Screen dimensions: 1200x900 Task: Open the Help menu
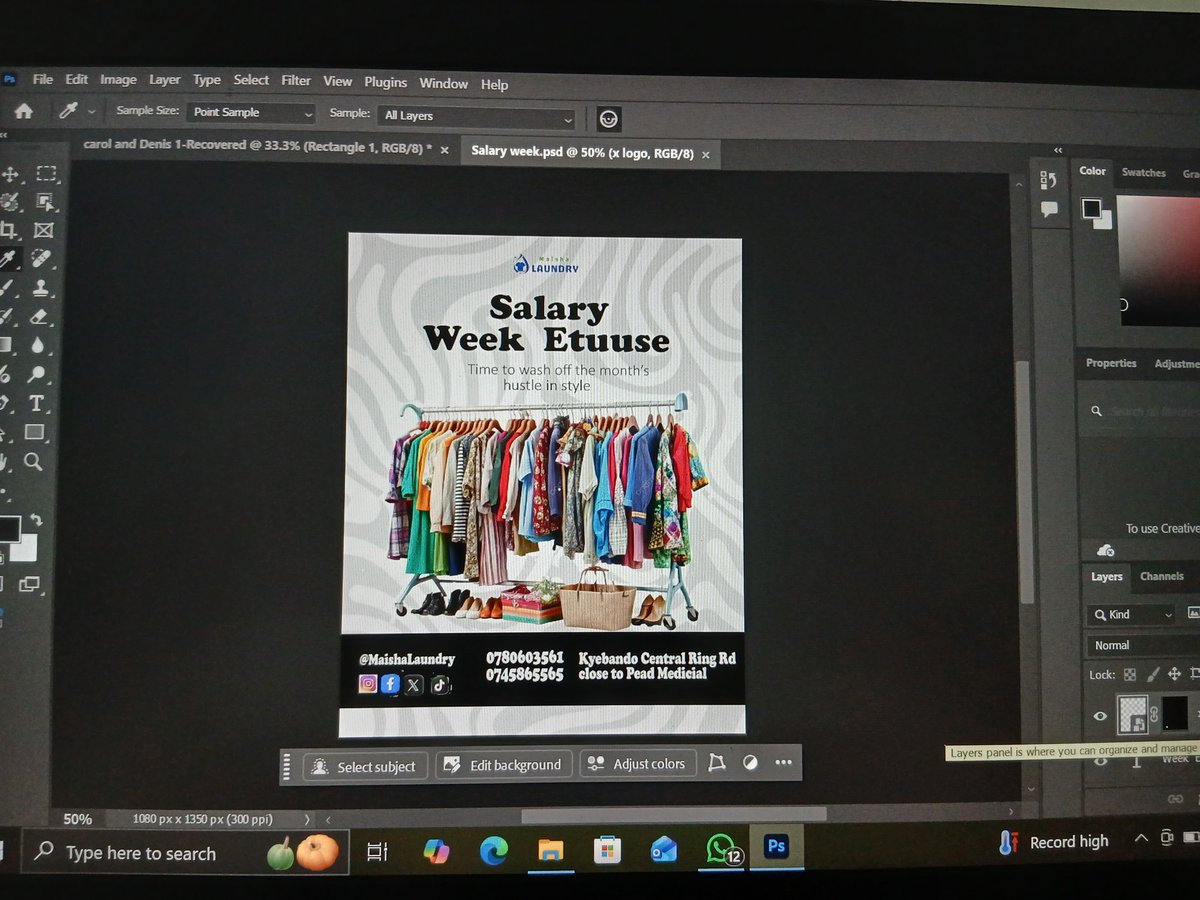click(x=494, y=85)
